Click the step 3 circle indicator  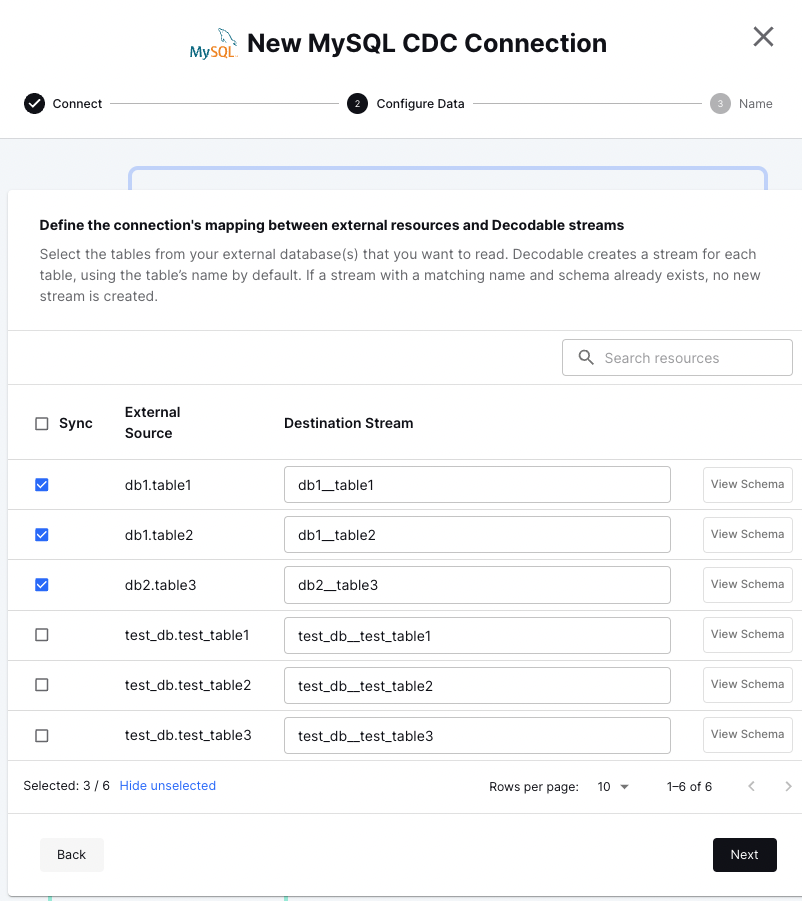720,103
